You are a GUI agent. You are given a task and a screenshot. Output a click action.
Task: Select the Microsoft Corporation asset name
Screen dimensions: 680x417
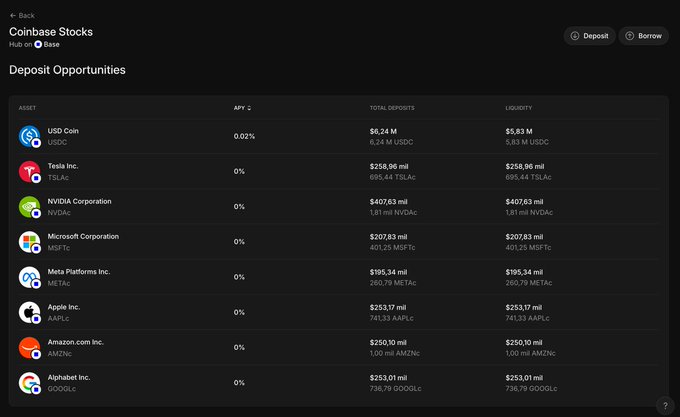coord(83,236)
